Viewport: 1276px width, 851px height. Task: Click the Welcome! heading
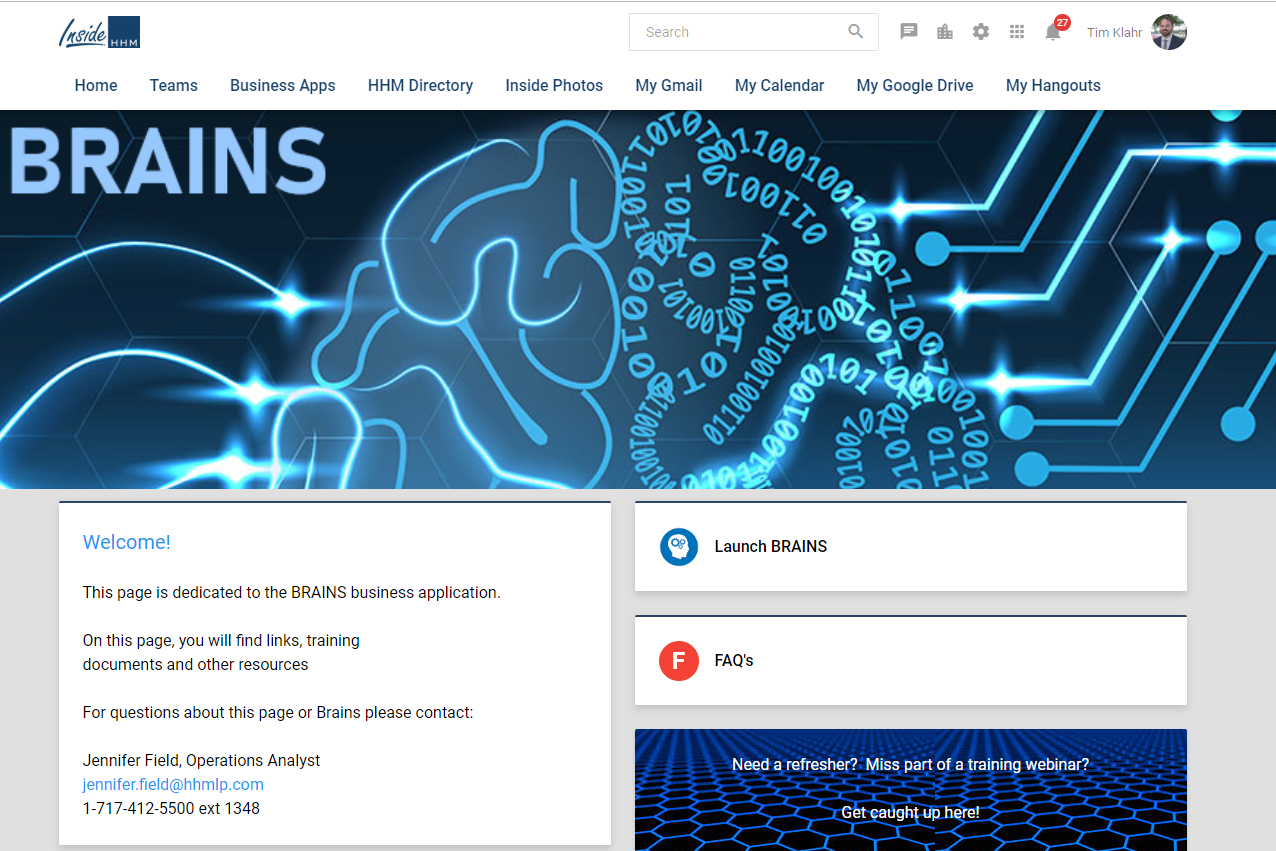pos(127,542)
